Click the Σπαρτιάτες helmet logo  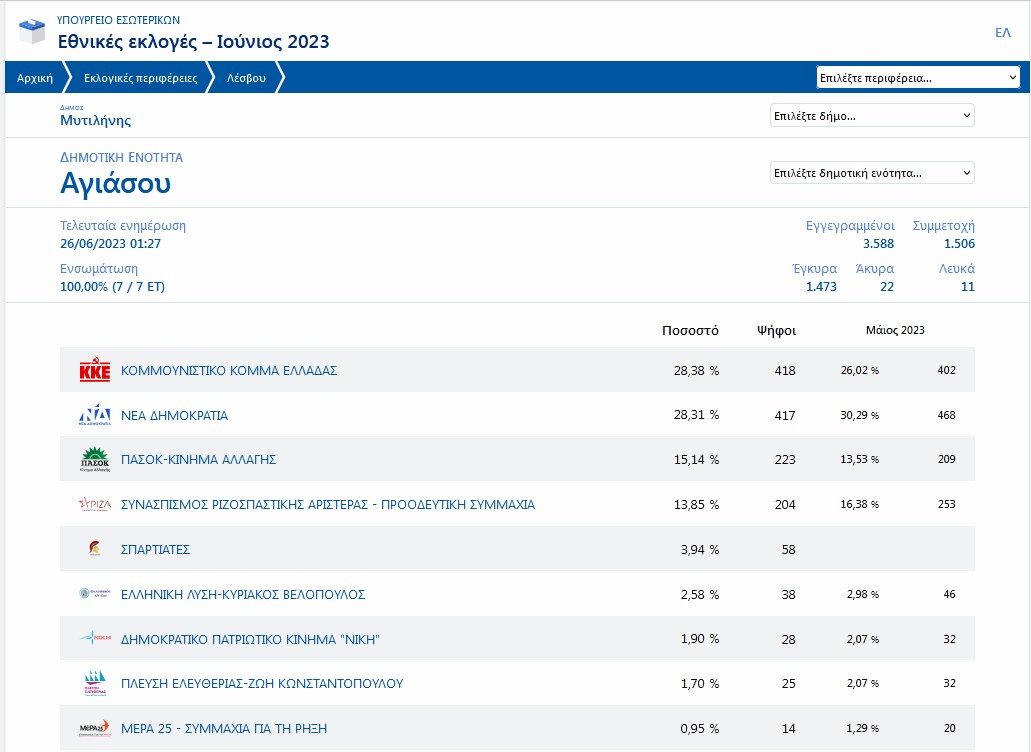(94, 549)
